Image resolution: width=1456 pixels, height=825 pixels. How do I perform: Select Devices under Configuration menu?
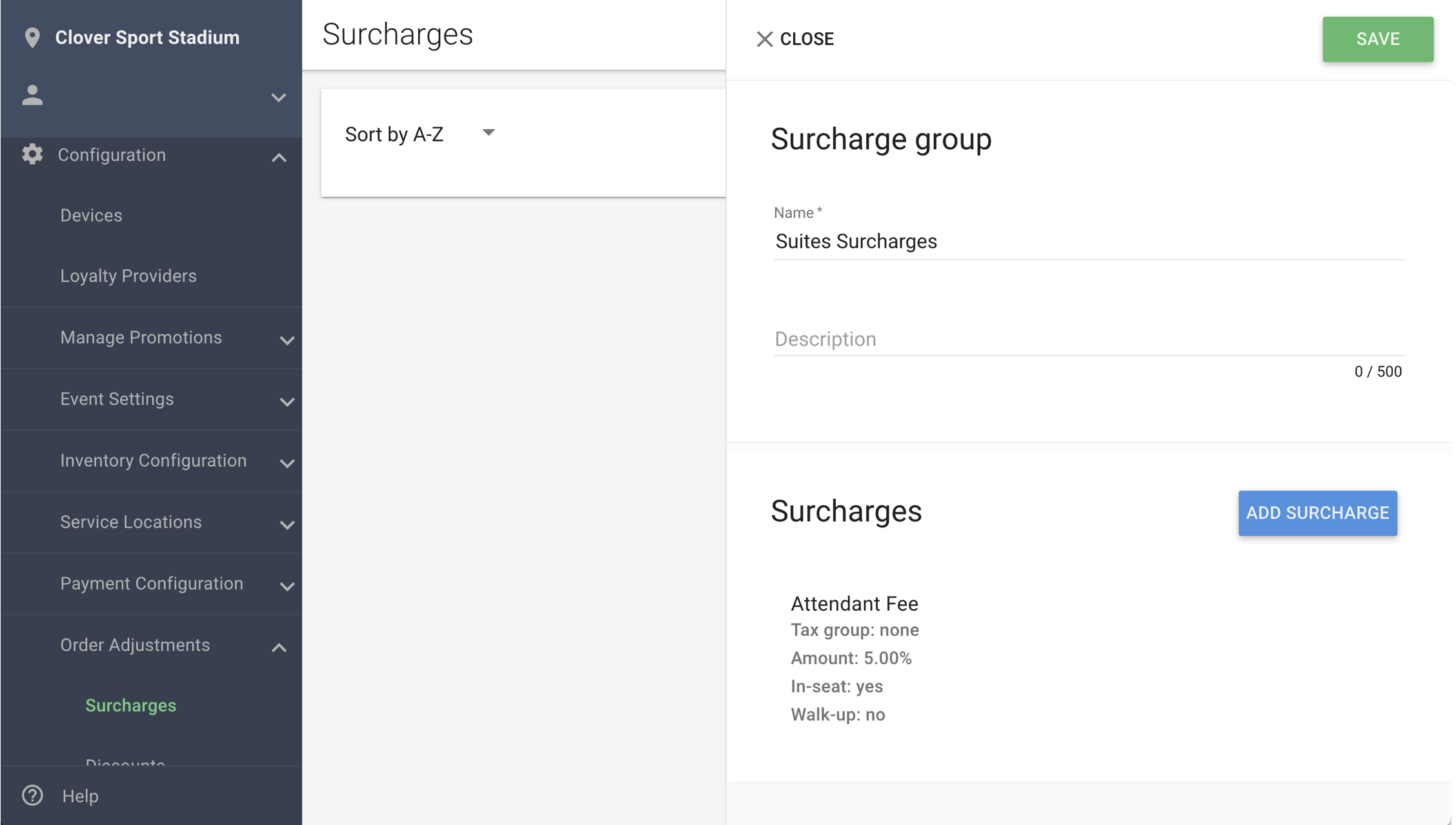91,215
